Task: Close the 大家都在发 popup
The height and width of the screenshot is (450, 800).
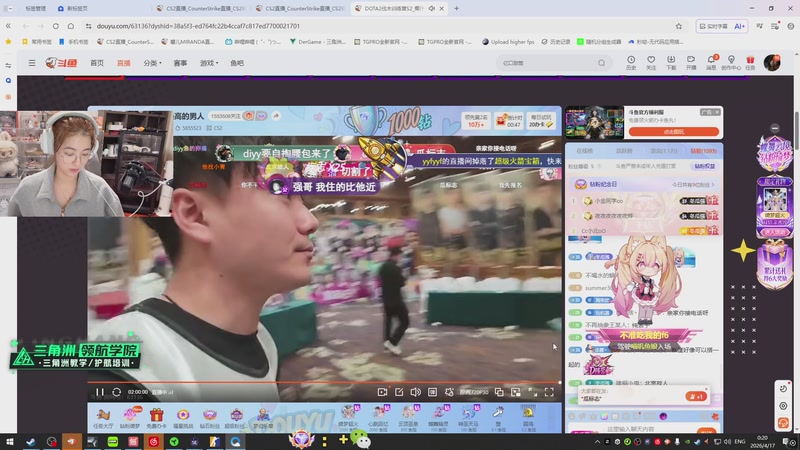Action: pyautogui.click(x=706, y=388)
